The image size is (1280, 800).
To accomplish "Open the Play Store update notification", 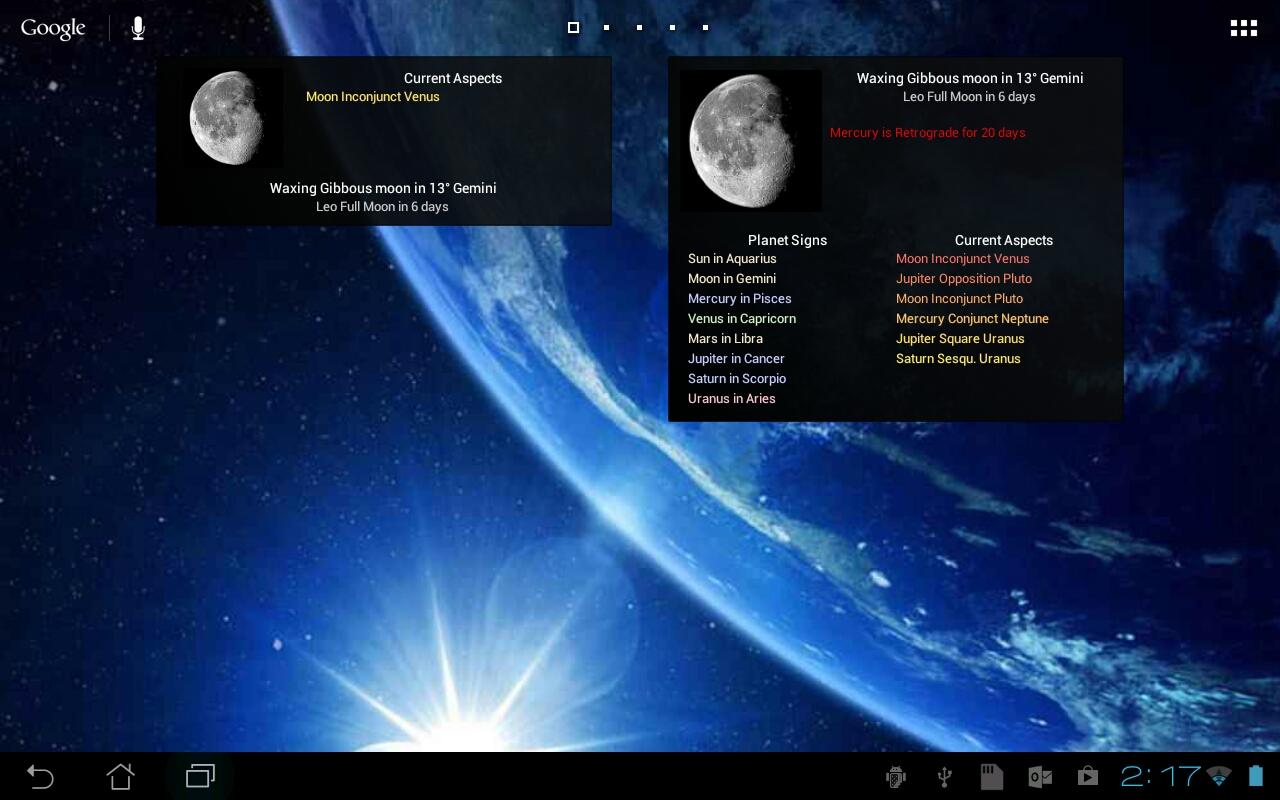I will pos(1087,776).
